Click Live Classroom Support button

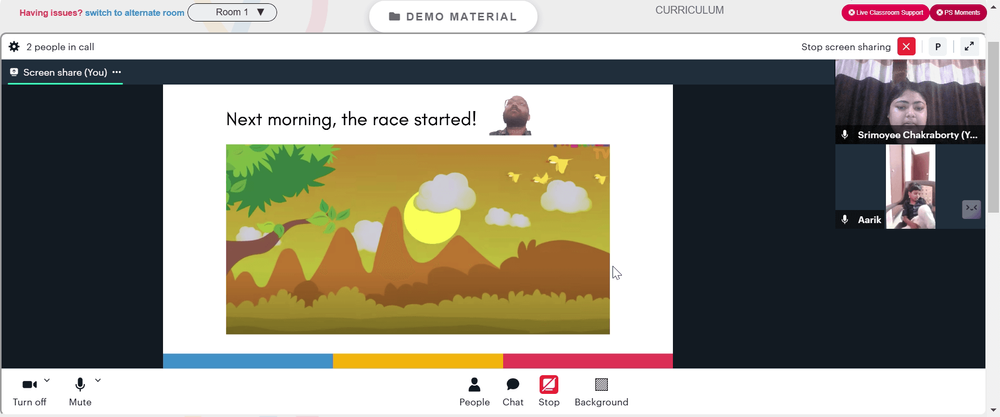(x=885, y=13)
